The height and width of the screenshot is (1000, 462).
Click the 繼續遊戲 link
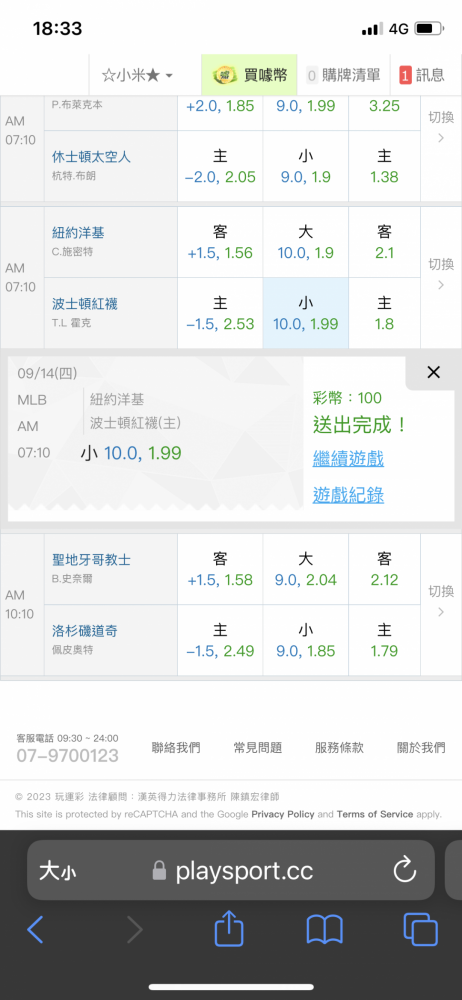[348, 459]
